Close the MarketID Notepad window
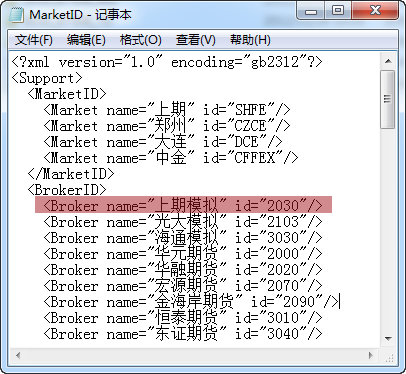Image resolution: width=406 pixels, height=374 pixels. tap(375, 11)
